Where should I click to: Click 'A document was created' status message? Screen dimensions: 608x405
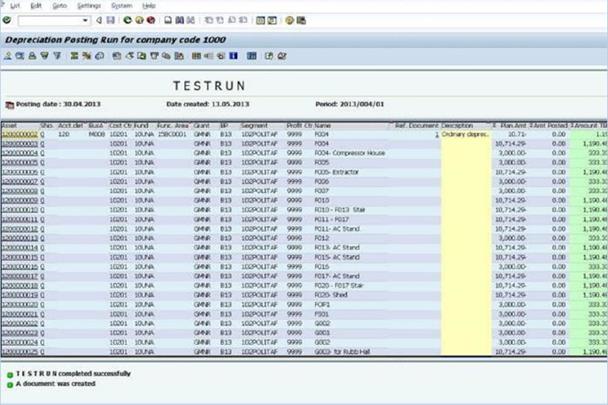(x=55, y=384)
